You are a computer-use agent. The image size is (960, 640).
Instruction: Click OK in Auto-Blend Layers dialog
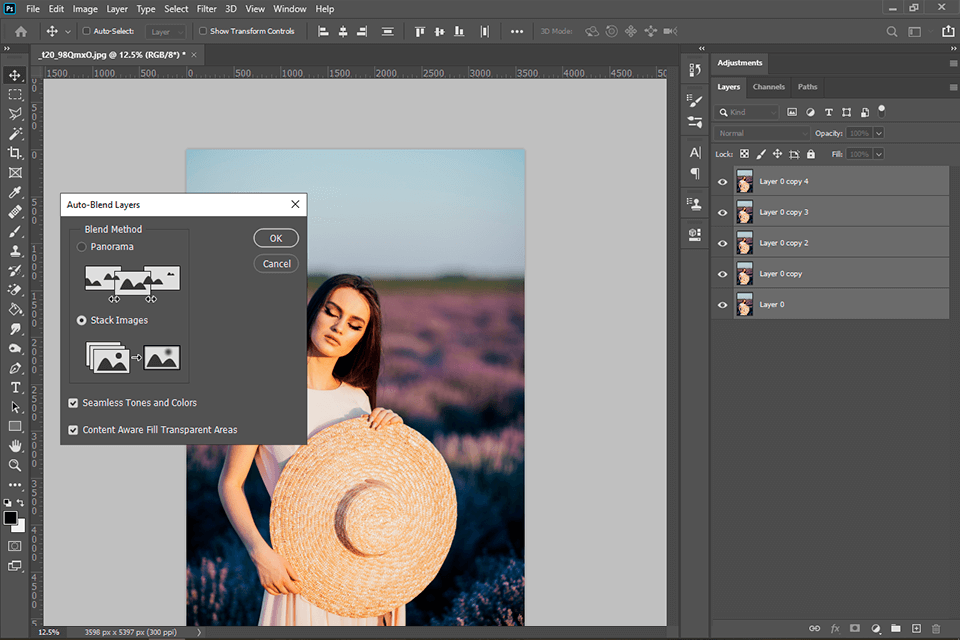pos(276,238)
